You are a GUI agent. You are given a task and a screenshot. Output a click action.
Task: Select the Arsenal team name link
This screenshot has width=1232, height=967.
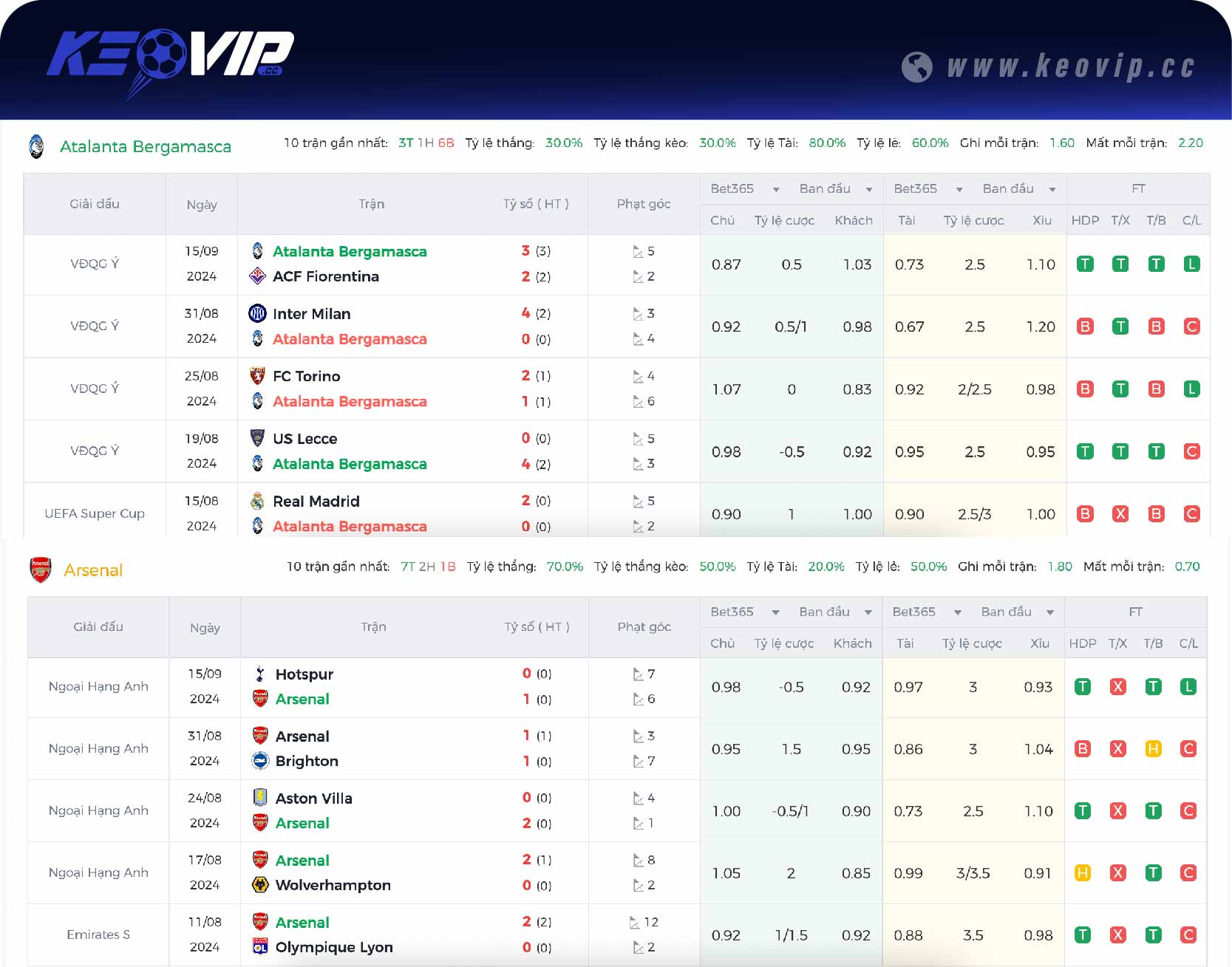coord(94,570)
